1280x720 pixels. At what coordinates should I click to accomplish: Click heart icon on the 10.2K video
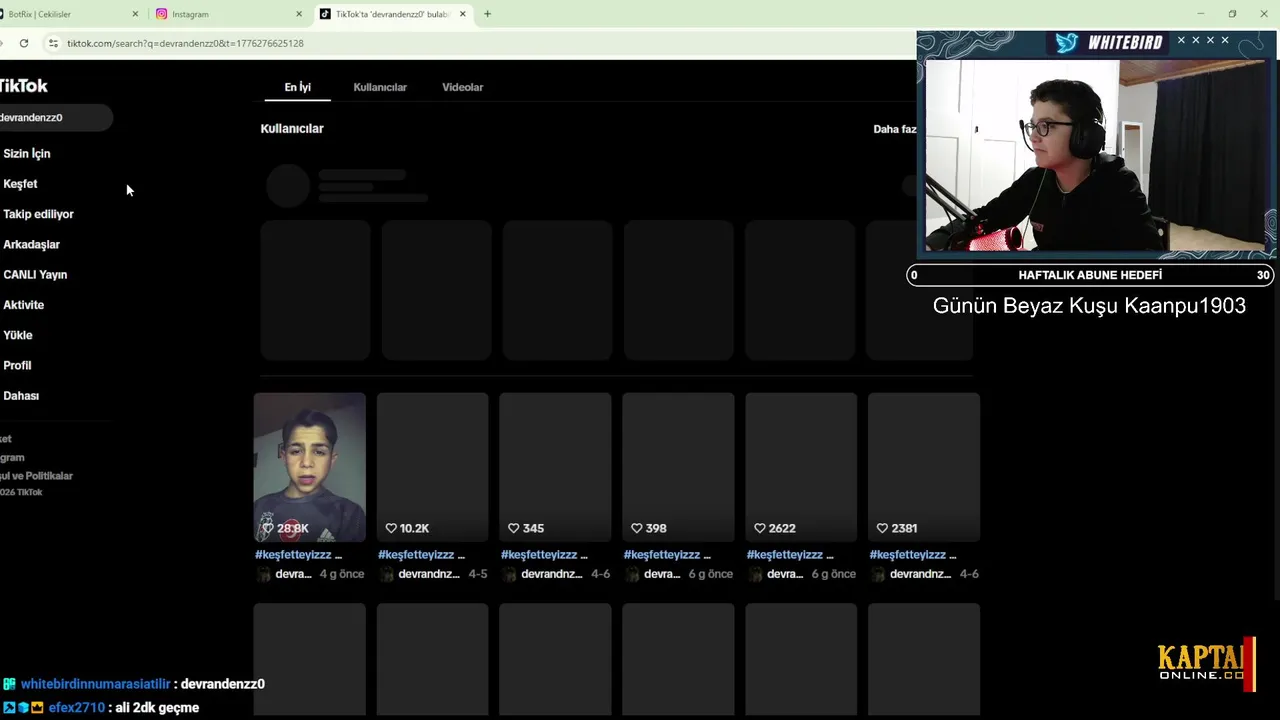click(390, 528)
